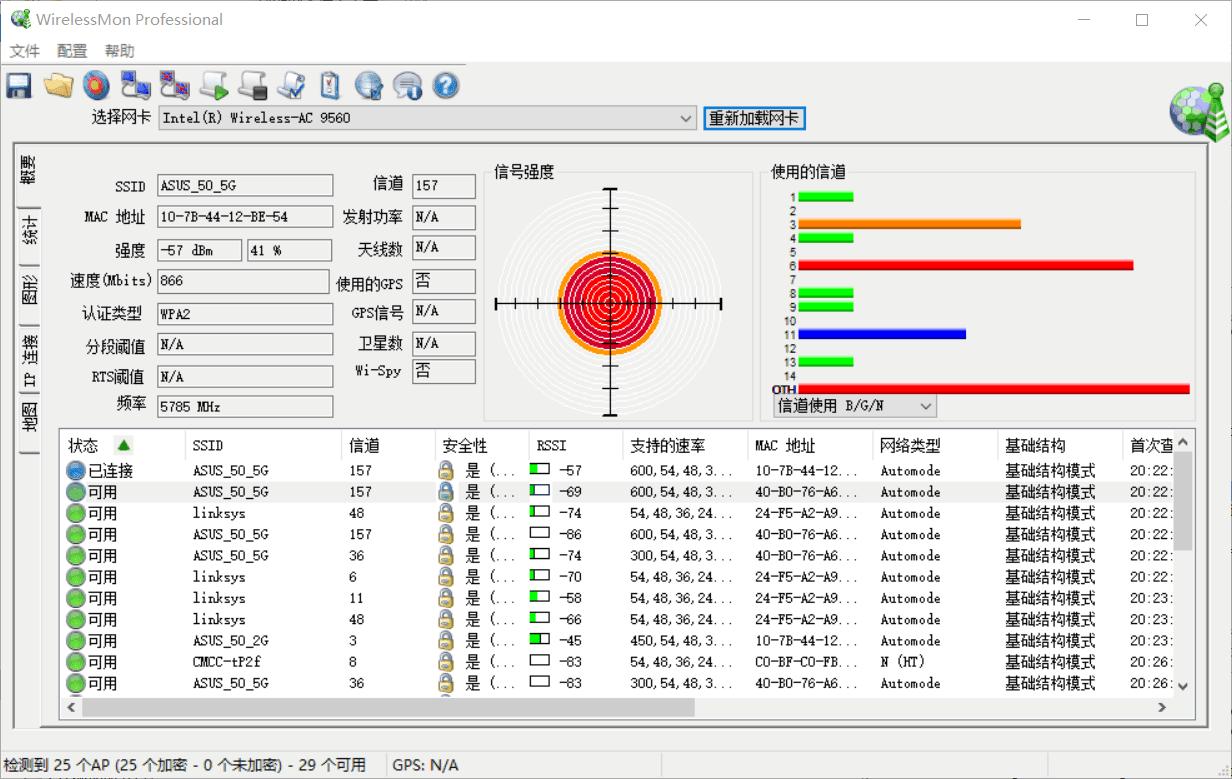Click the stop logging scroll icon
The image size is (1232, 779).
(x=252, y=85)
